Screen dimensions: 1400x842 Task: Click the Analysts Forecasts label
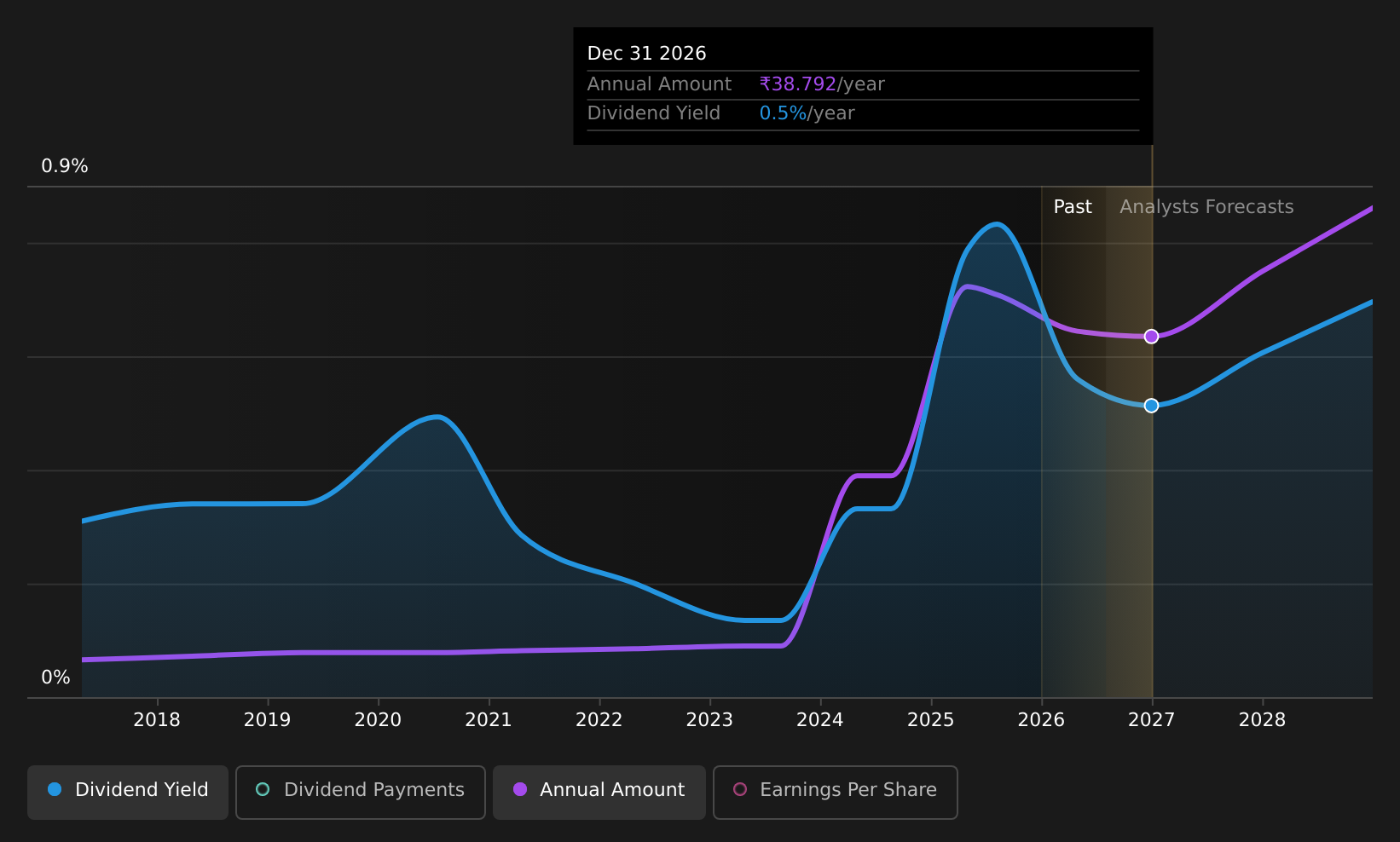pyautogui.click(x=1206, y=207)
